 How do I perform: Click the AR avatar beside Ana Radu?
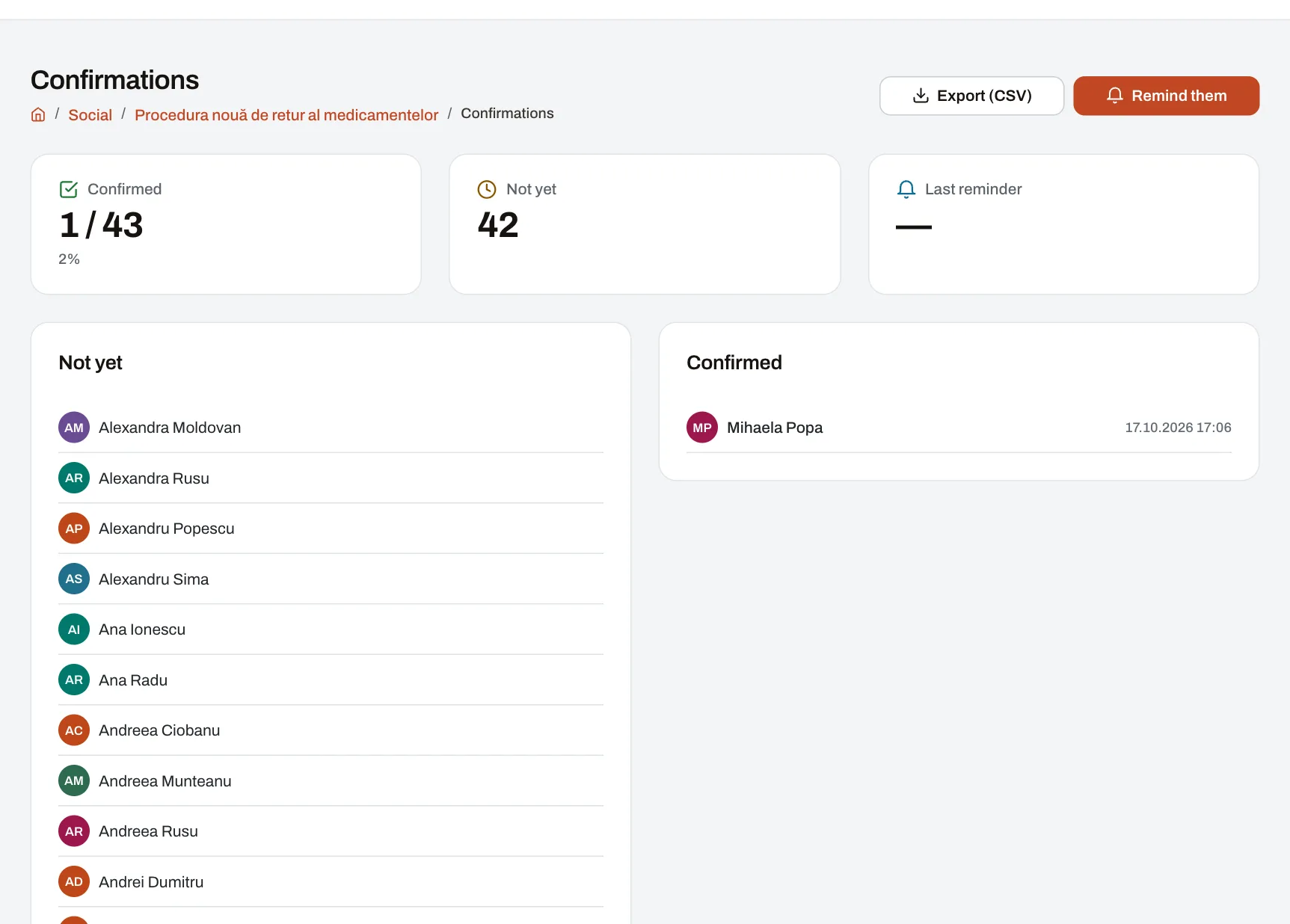coord(74,680)
